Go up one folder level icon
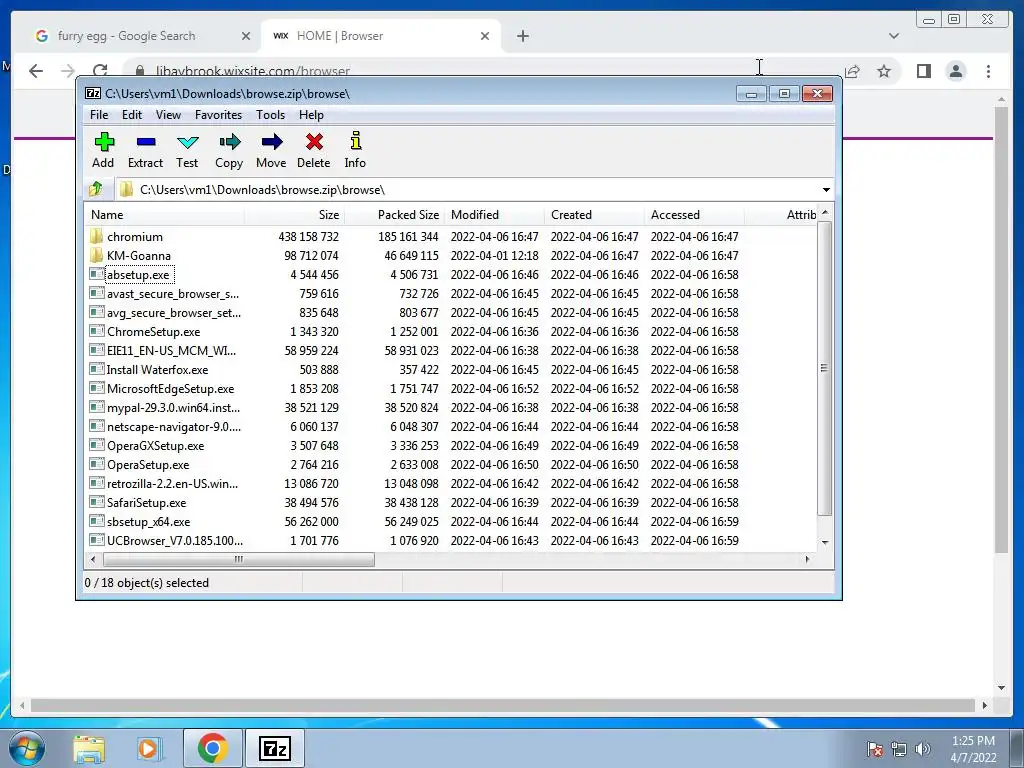Screen dimensions: 1024x768 (96, 189)
